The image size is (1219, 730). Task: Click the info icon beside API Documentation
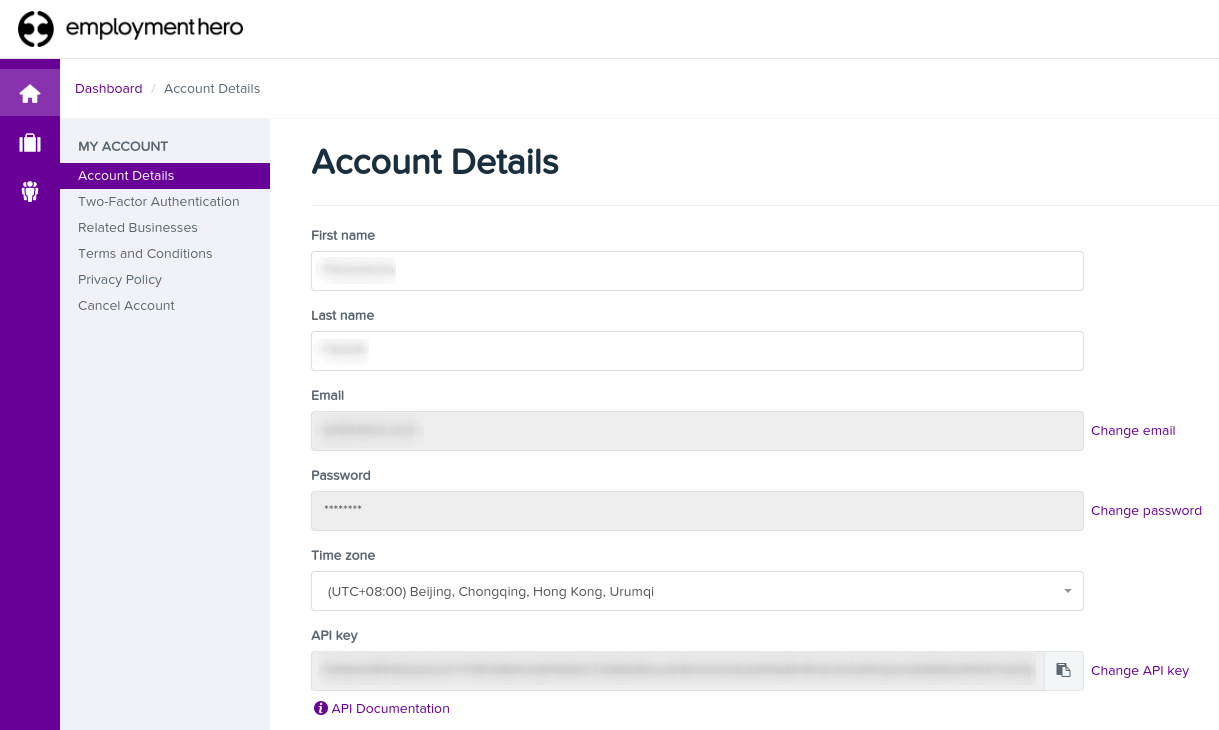[320, 708]
